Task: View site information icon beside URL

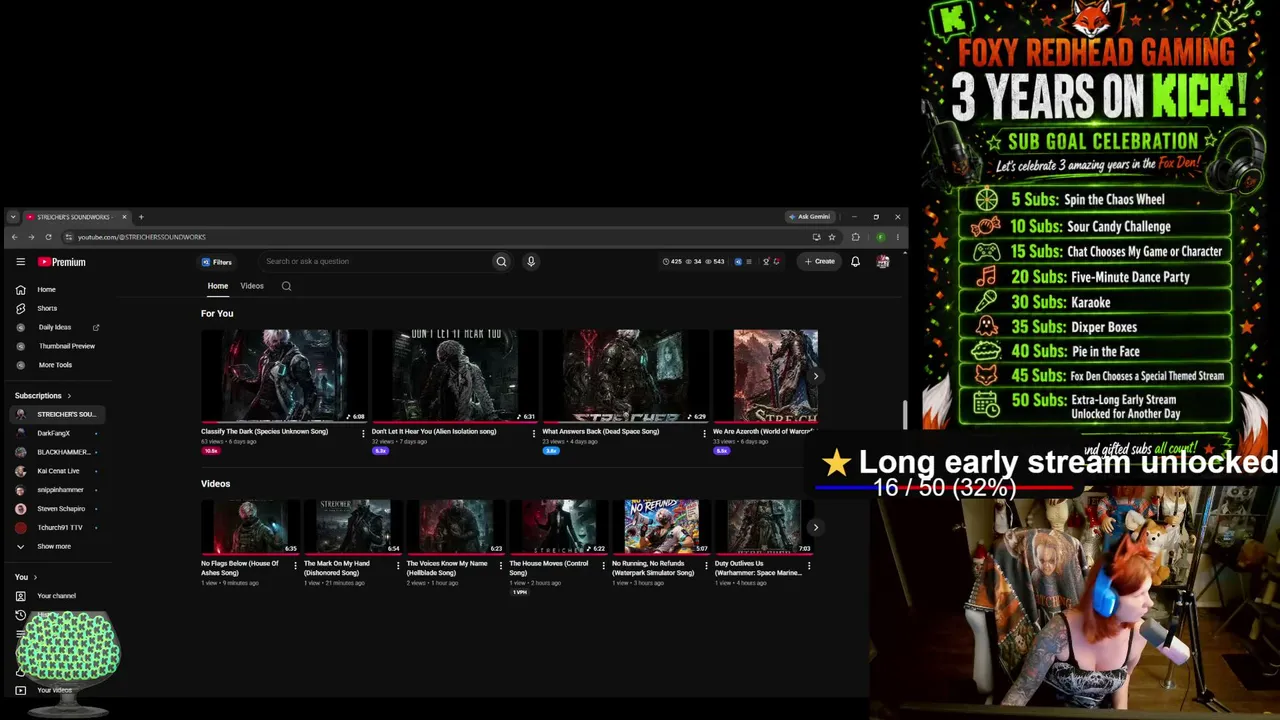Action: click(68, 237)
